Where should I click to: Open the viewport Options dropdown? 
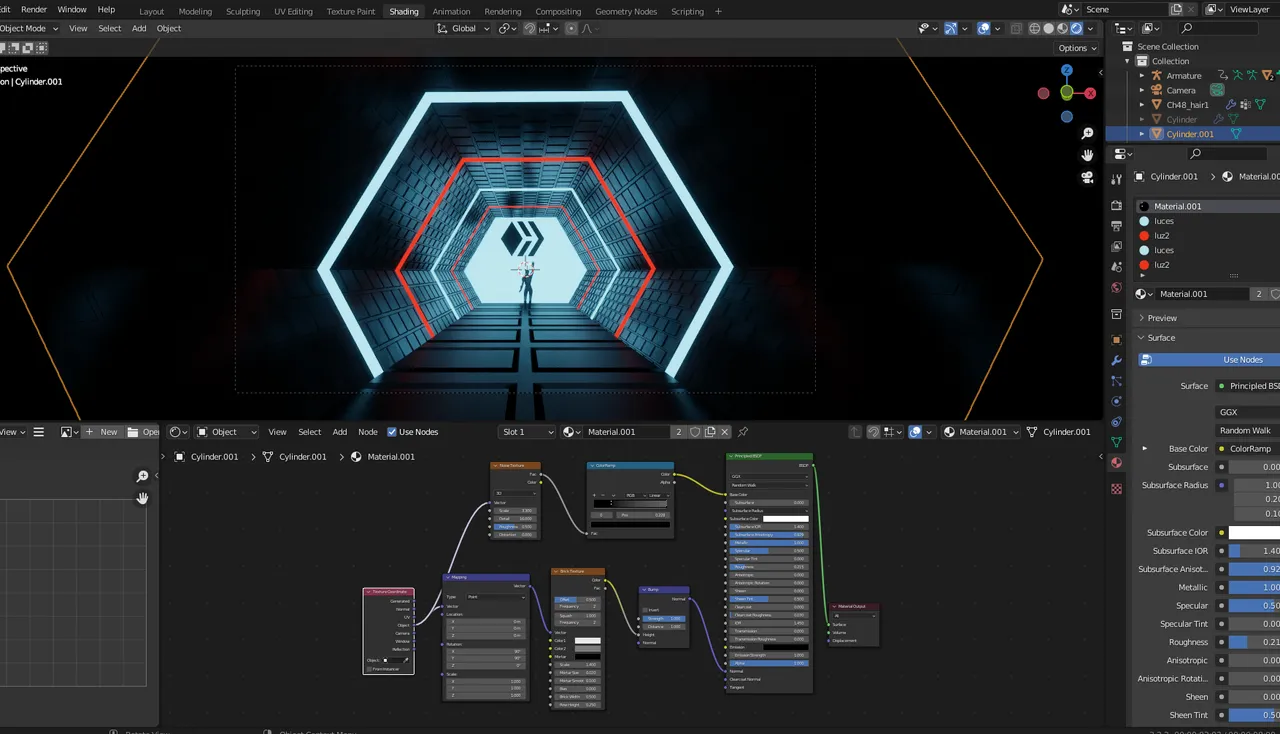tap(1077, 48)
